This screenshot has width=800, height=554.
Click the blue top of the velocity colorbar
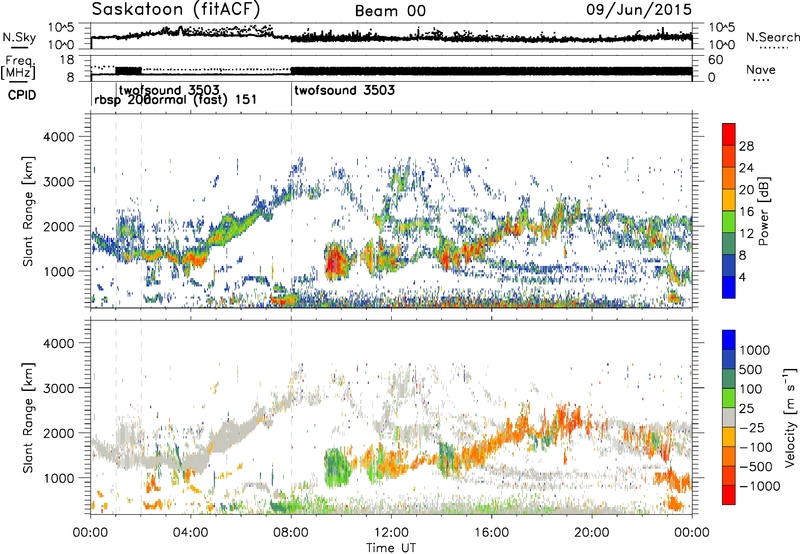pyautogui.click(x=729, y=339)
